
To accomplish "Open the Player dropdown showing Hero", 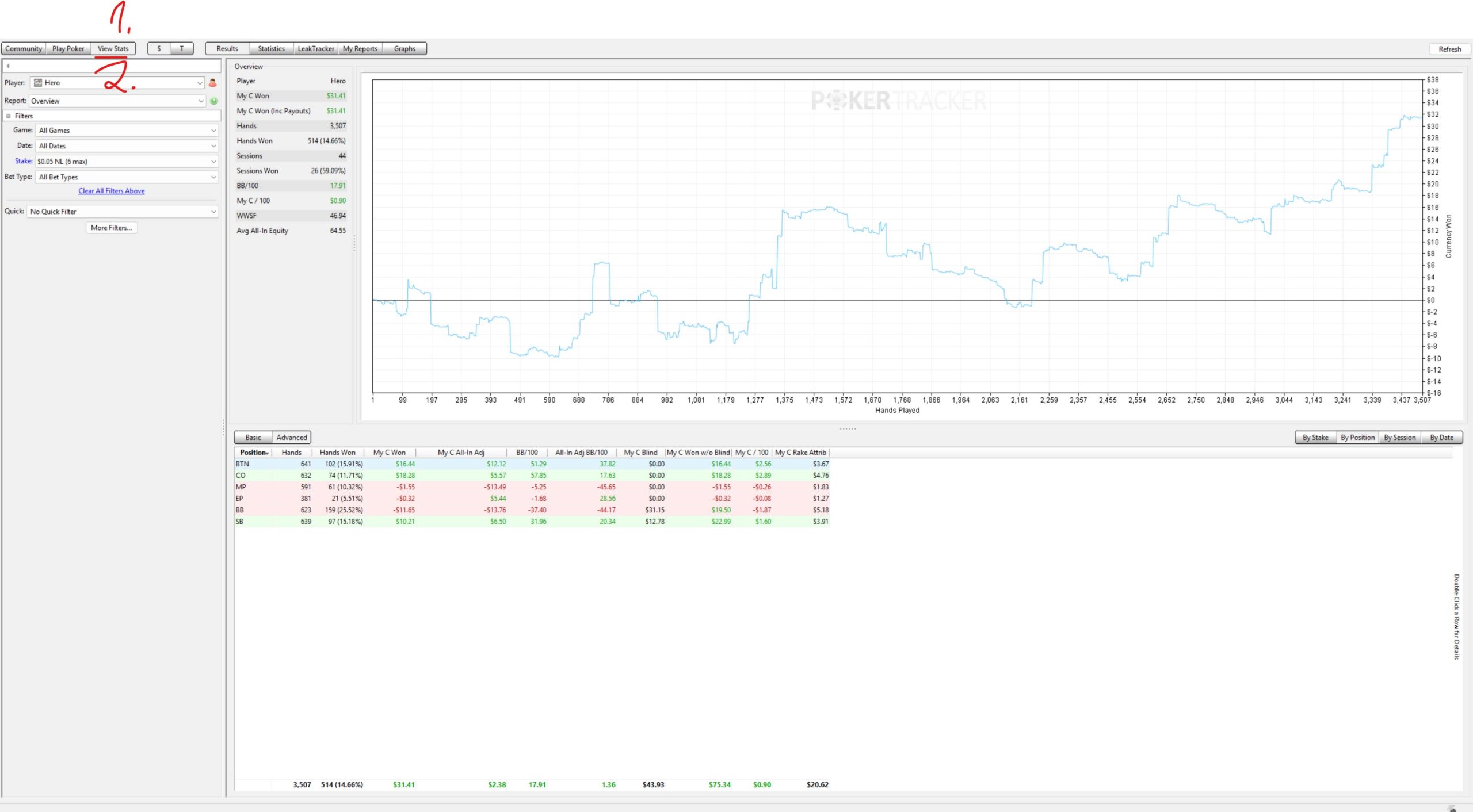I will (117, 83).
